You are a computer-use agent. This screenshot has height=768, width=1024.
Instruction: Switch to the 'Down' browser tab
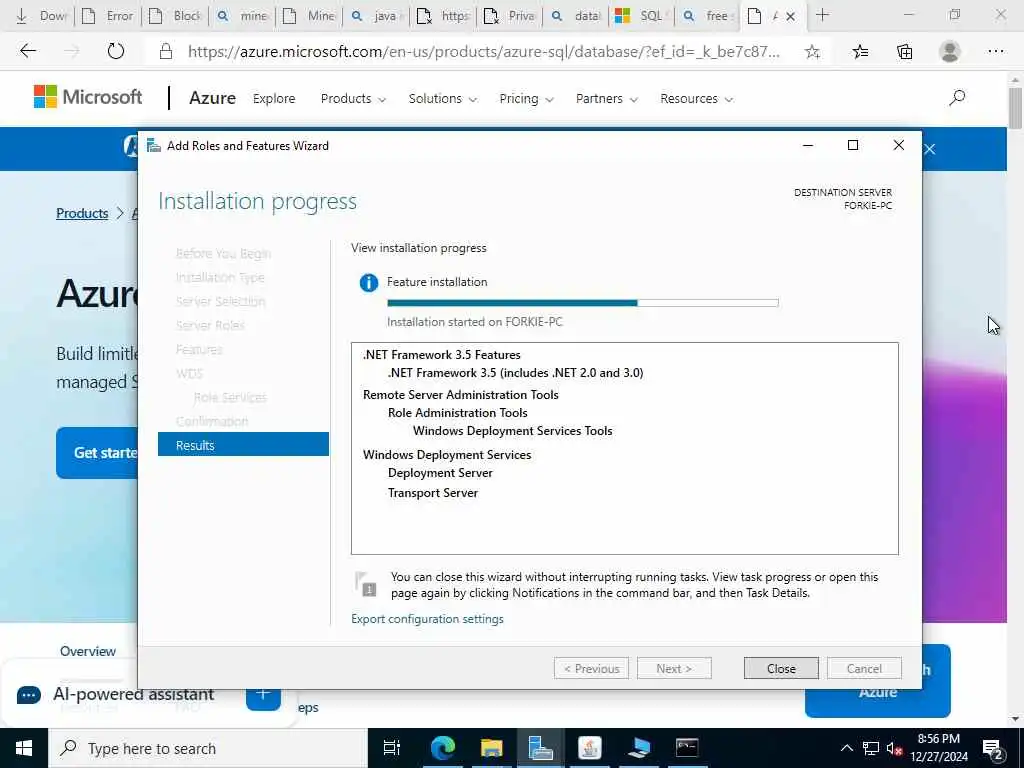point(41,16)
